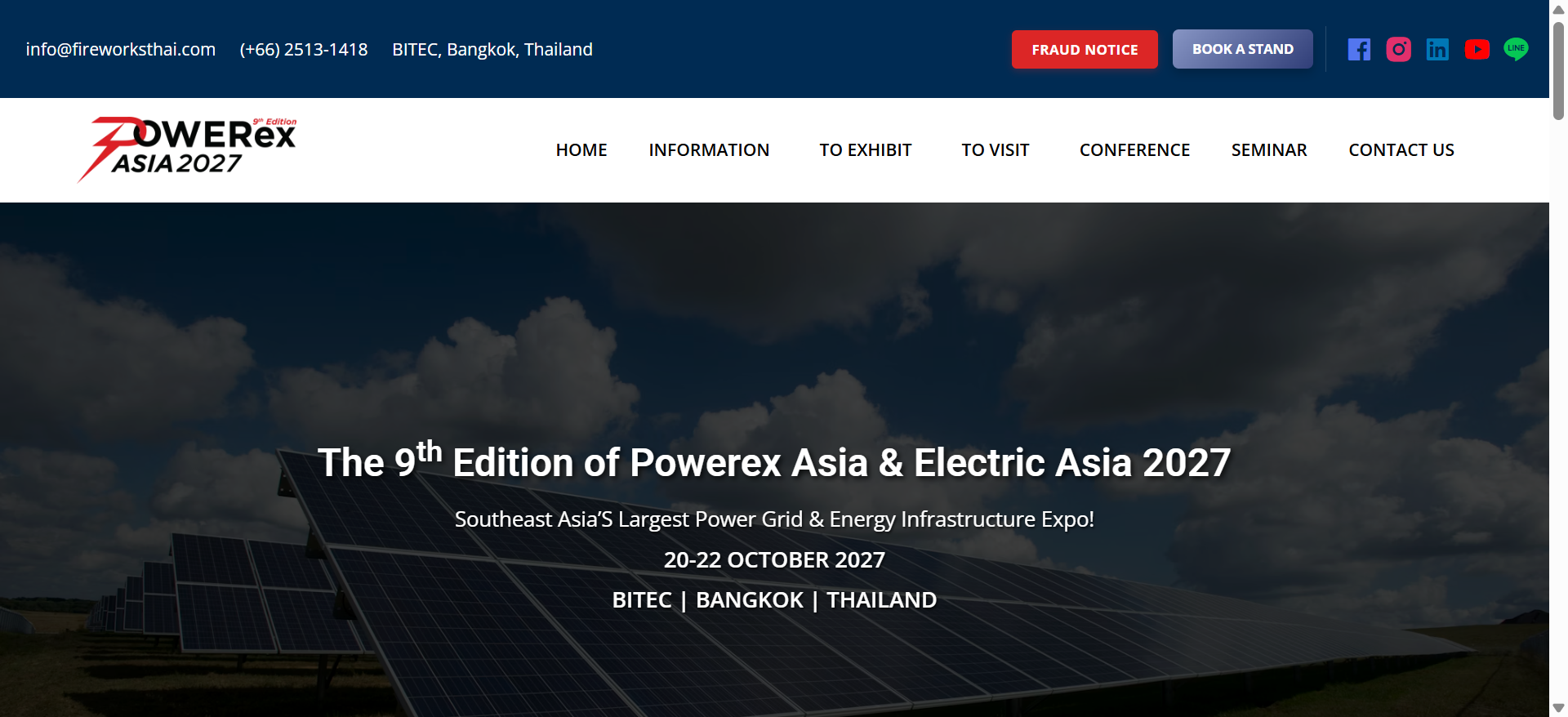Click the BITEC, Bangkok, Thailand address text

pyautogui.click(x=492, y=50)
